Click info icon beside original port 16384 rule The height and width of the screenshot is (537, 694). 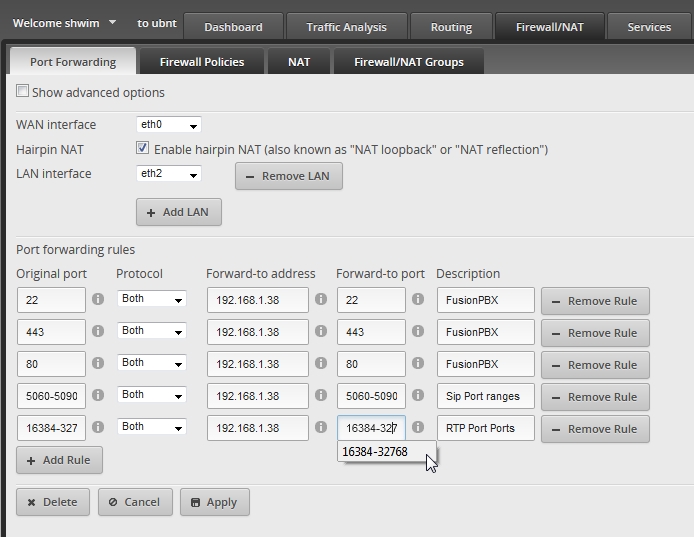[x=98, y=427]
